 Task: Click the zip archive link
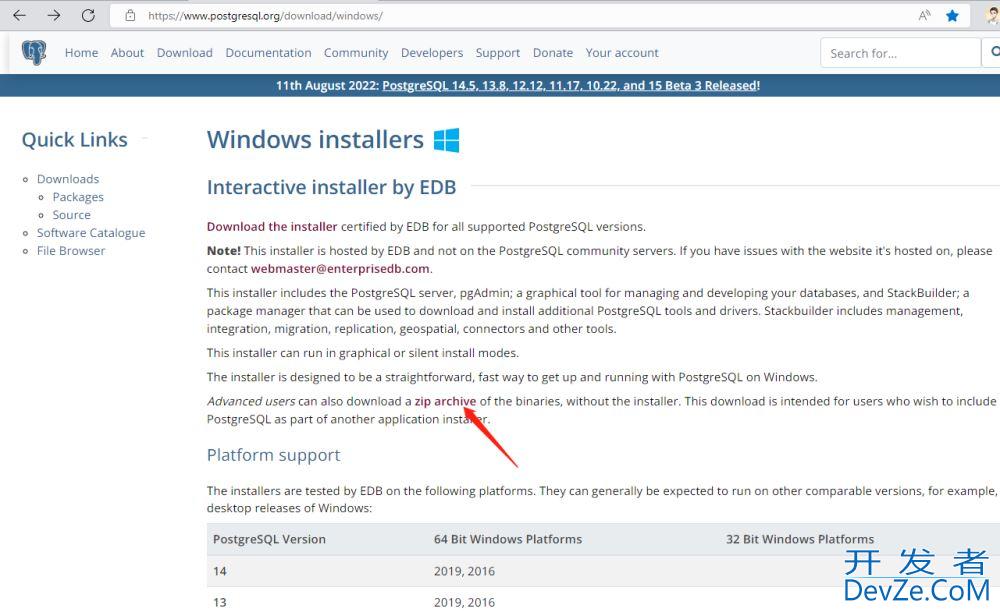[445, 401]
